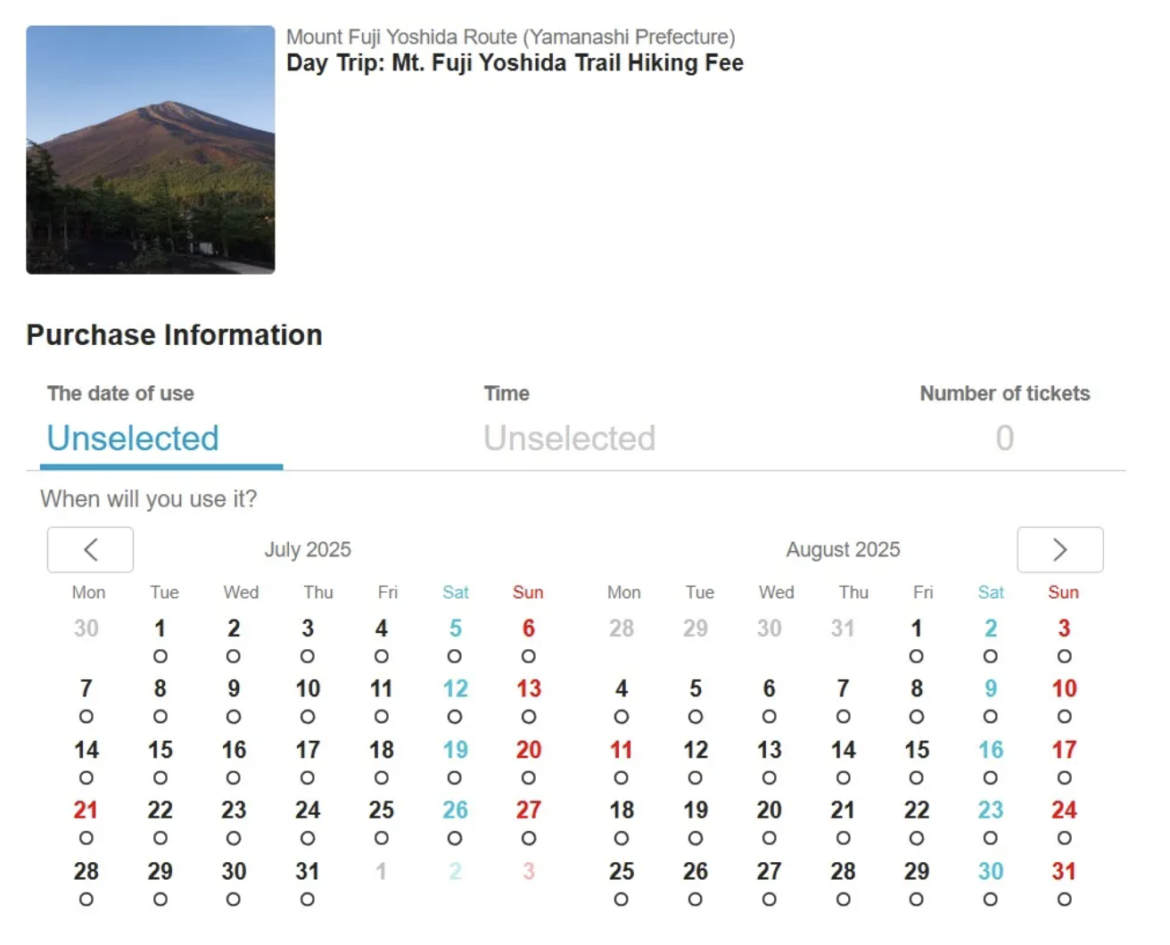Click the next month arrow icon
Viewport: 1170px width, 945px height.
(x=1059, y=549)
